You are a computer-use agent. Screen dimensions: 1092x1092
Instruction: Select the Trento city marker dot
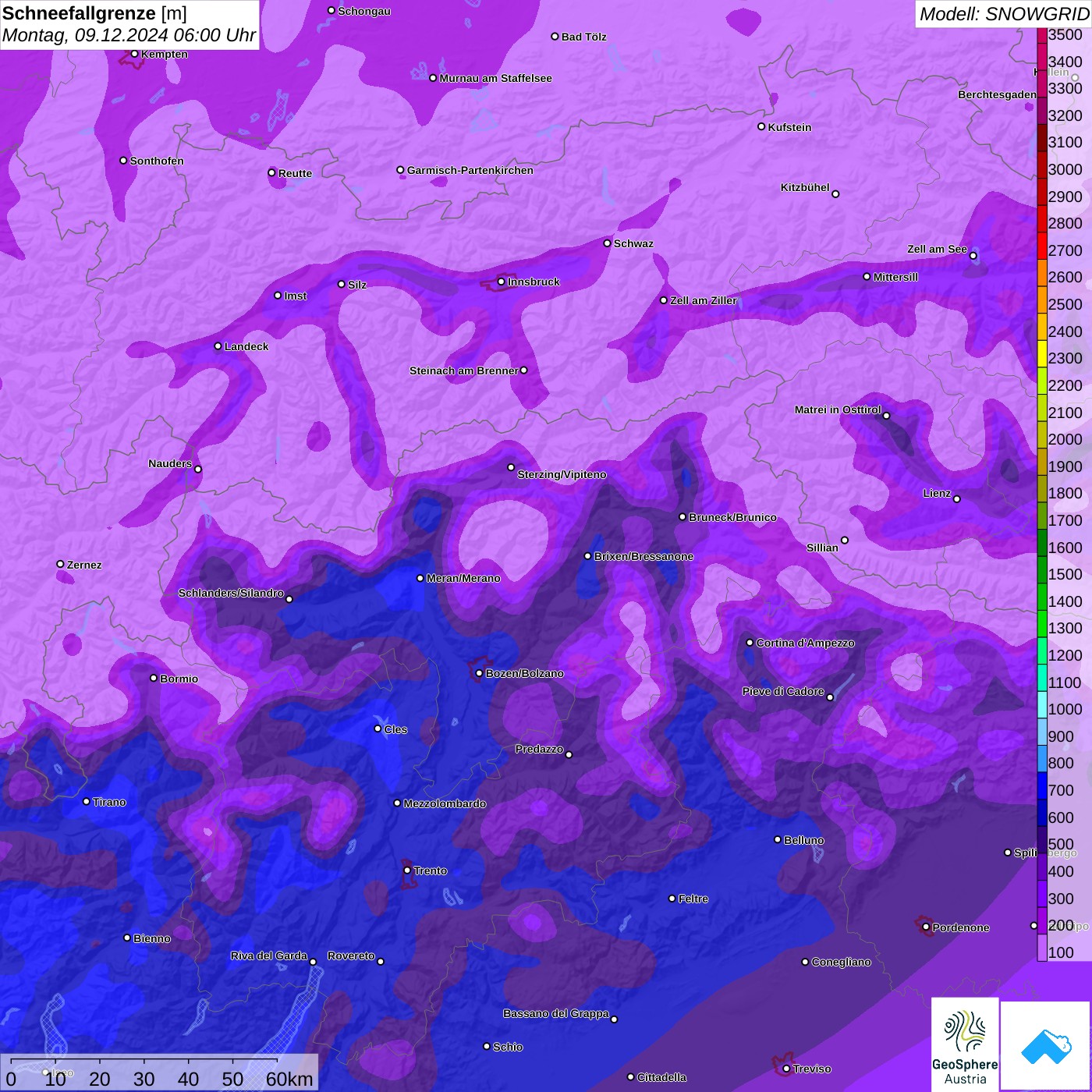point(407,870)
